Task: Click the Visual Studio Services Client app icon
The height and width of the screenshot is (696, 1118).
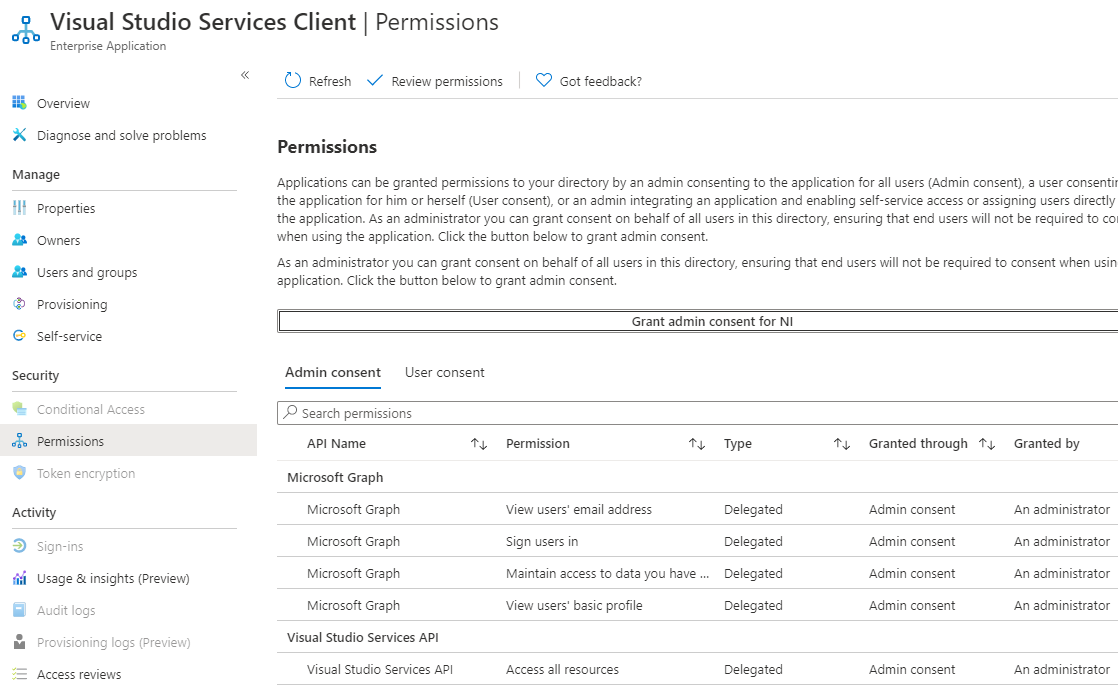Action: (x=26, y=31)
